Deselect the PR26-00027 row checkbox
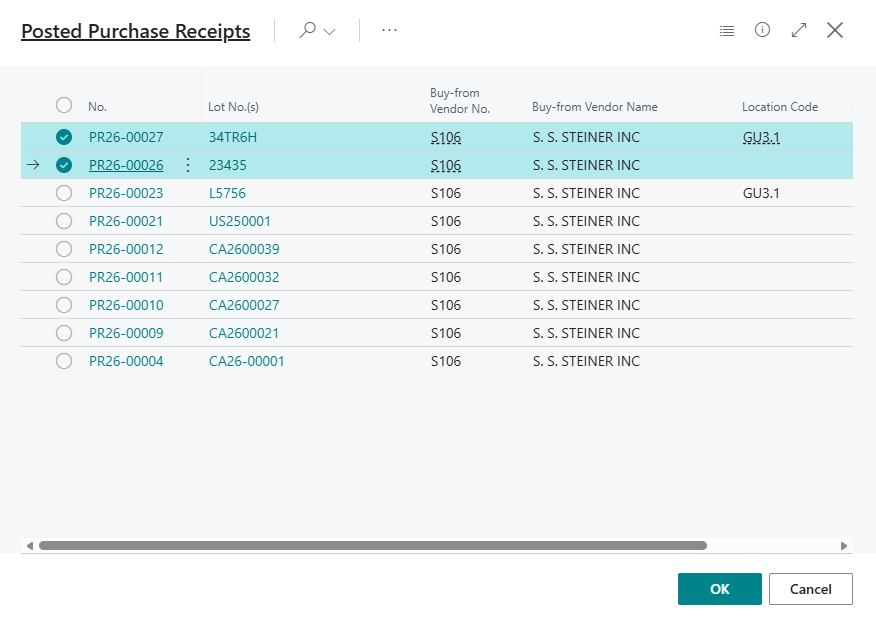Screen dimensions: 876x622 (64, 137)
